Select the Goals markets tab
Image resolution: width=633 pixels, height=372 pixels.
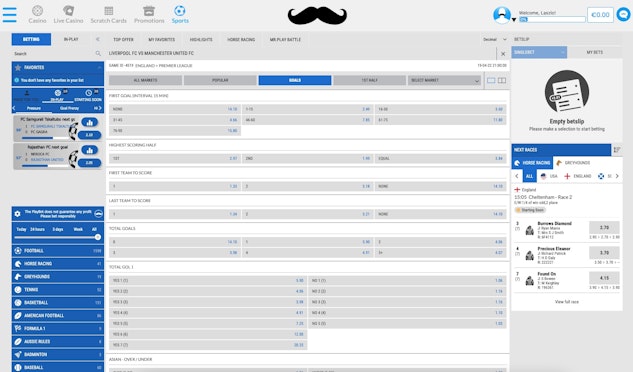pos(295,80)
